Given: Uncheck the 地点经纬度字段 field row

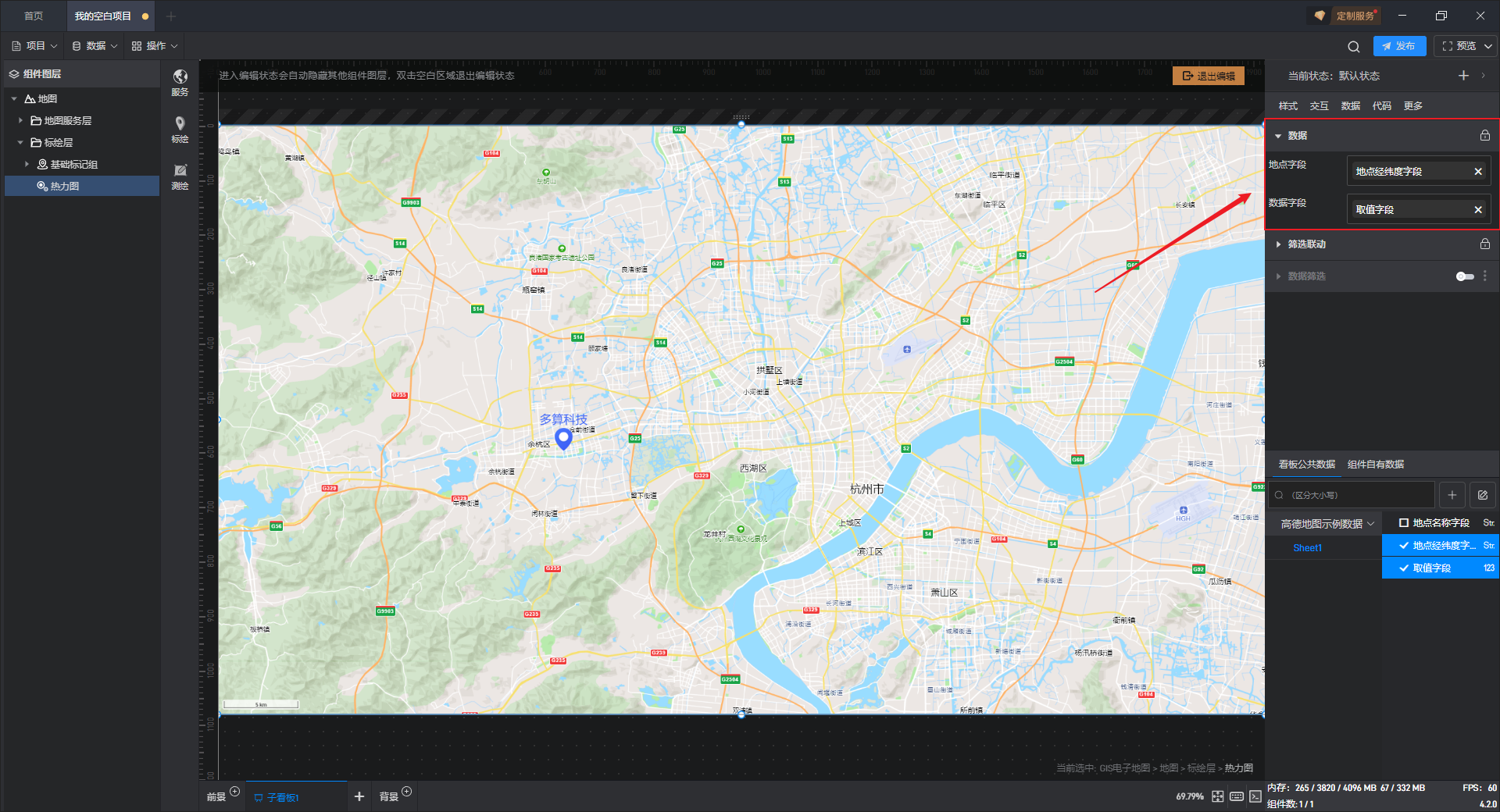Looking at the screenshot, I should tap(1441, 545).
